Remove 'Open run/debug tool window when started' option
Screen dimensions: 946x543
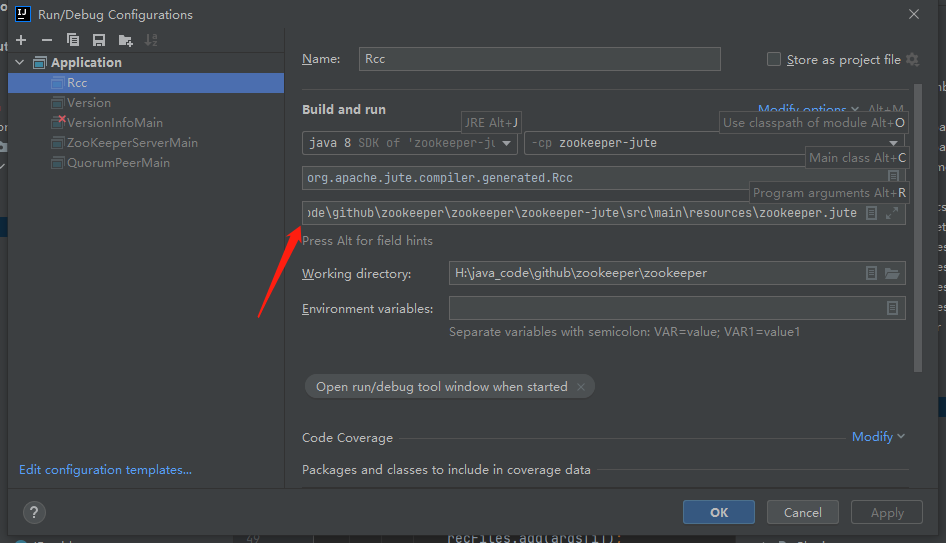tap(581, 387)
